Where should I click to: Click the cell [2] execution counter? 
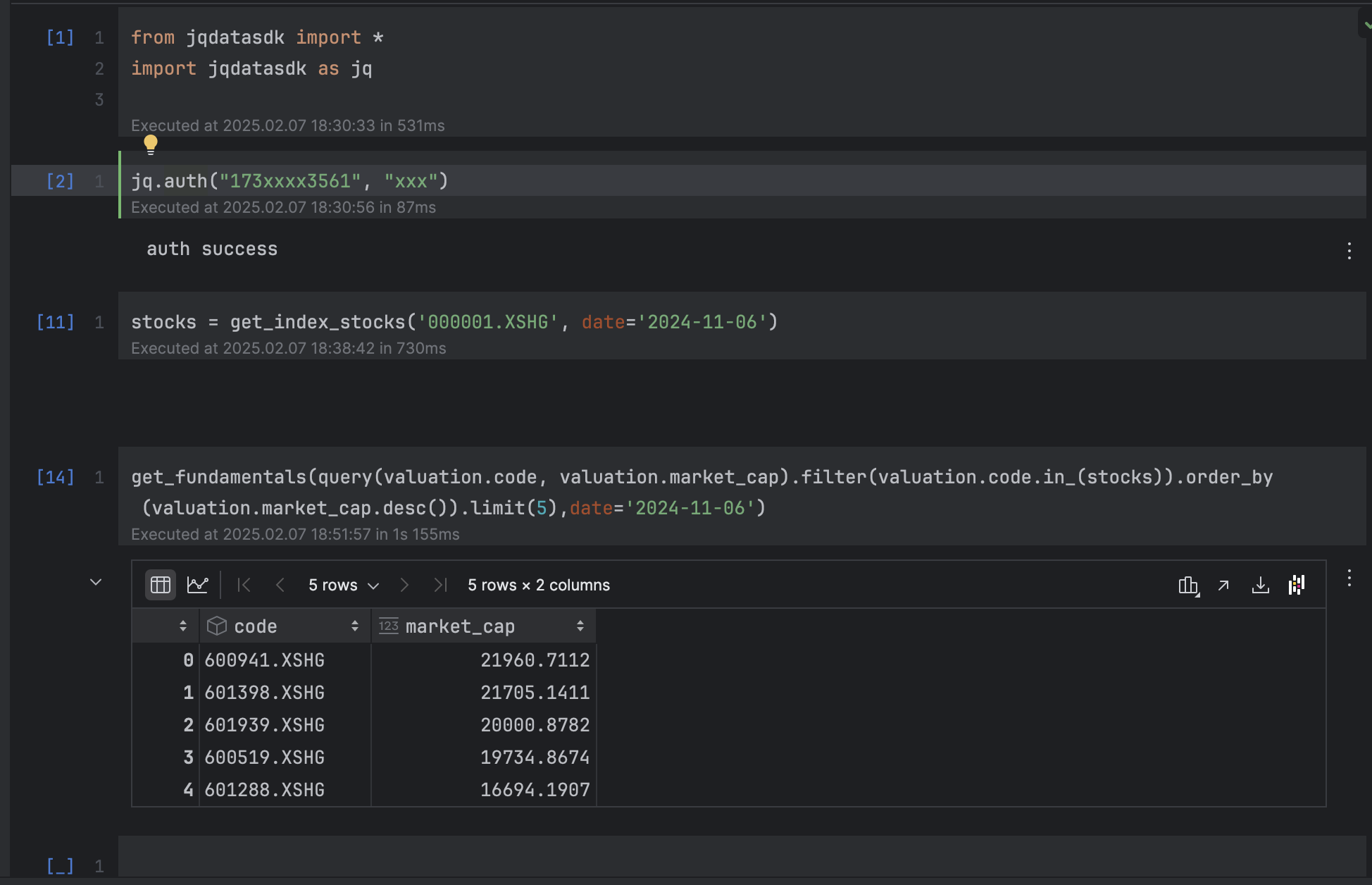(x=60, y=181)
